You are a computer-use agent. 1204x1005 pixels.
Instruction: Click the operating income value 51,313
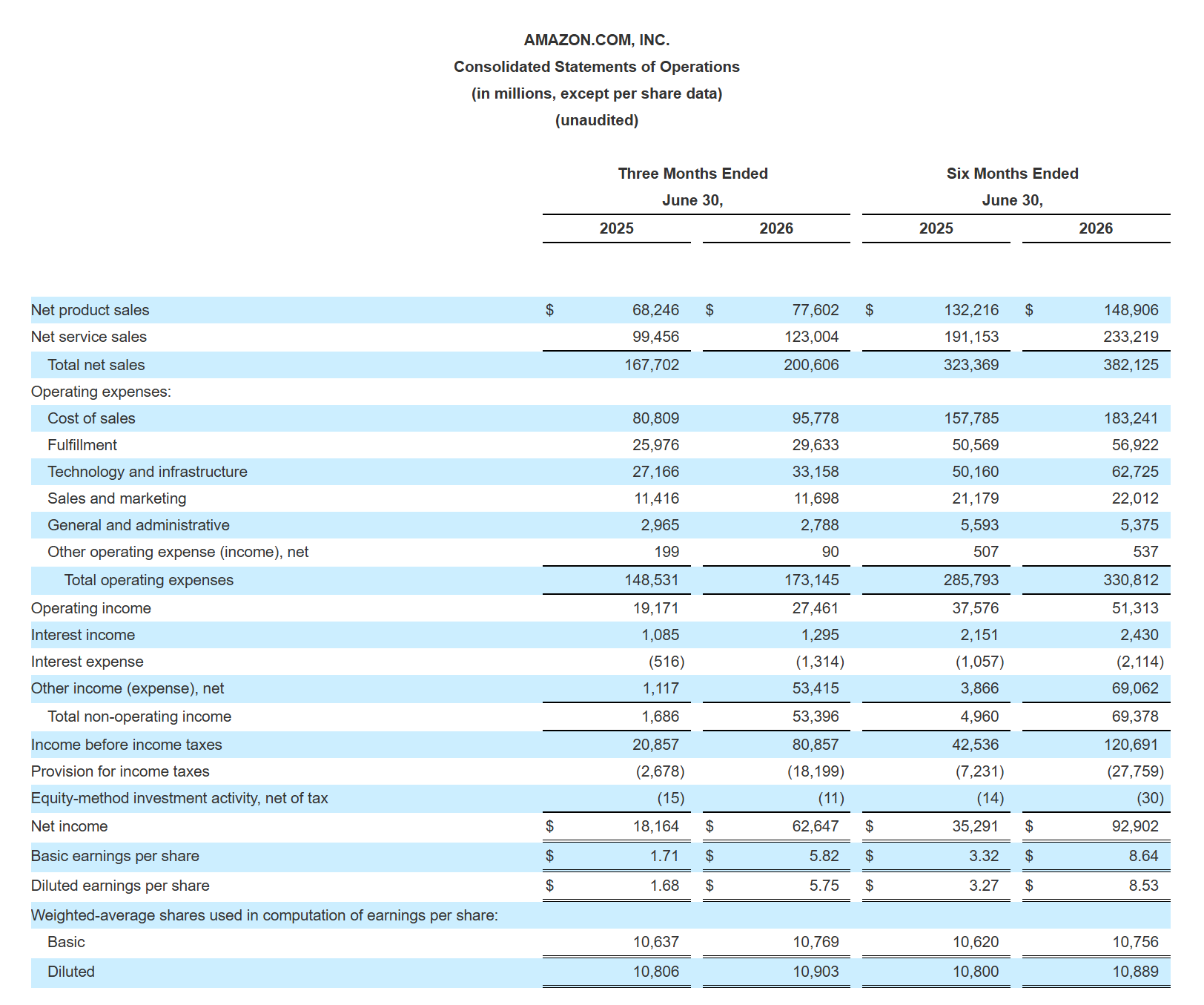[1135, 608]
